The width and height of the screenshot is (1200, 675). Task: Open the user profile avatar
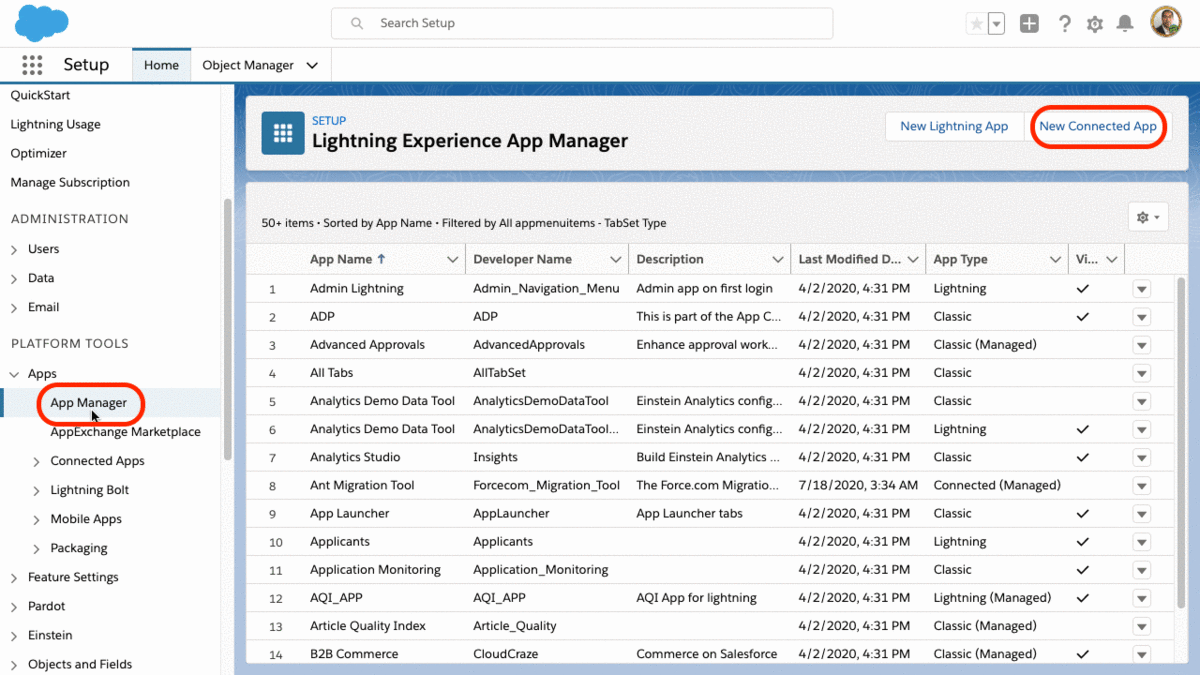[x=1166, y=23]
